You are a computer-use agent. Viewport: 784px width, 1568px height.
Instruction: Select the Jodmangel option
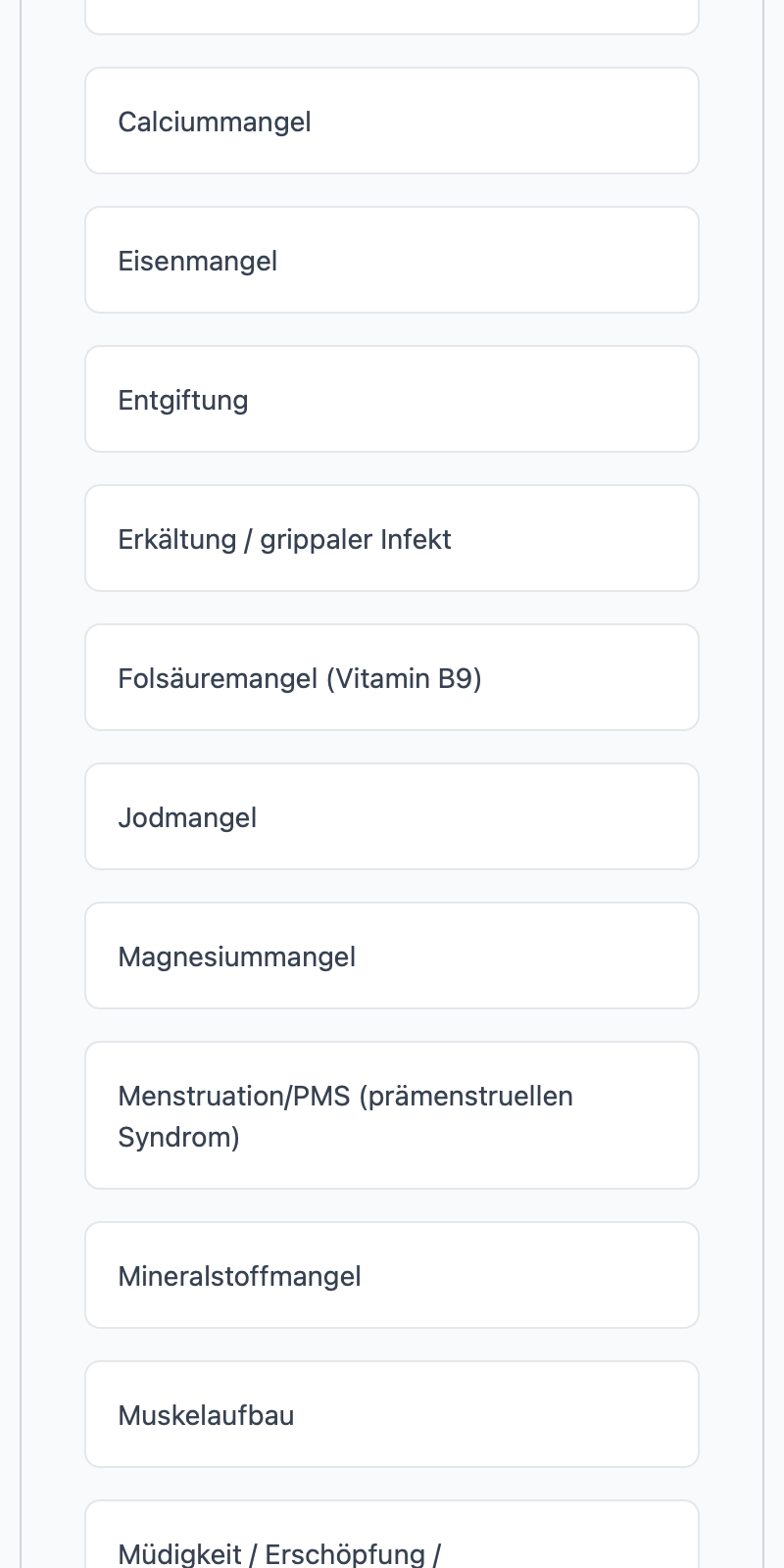[392, 816]
